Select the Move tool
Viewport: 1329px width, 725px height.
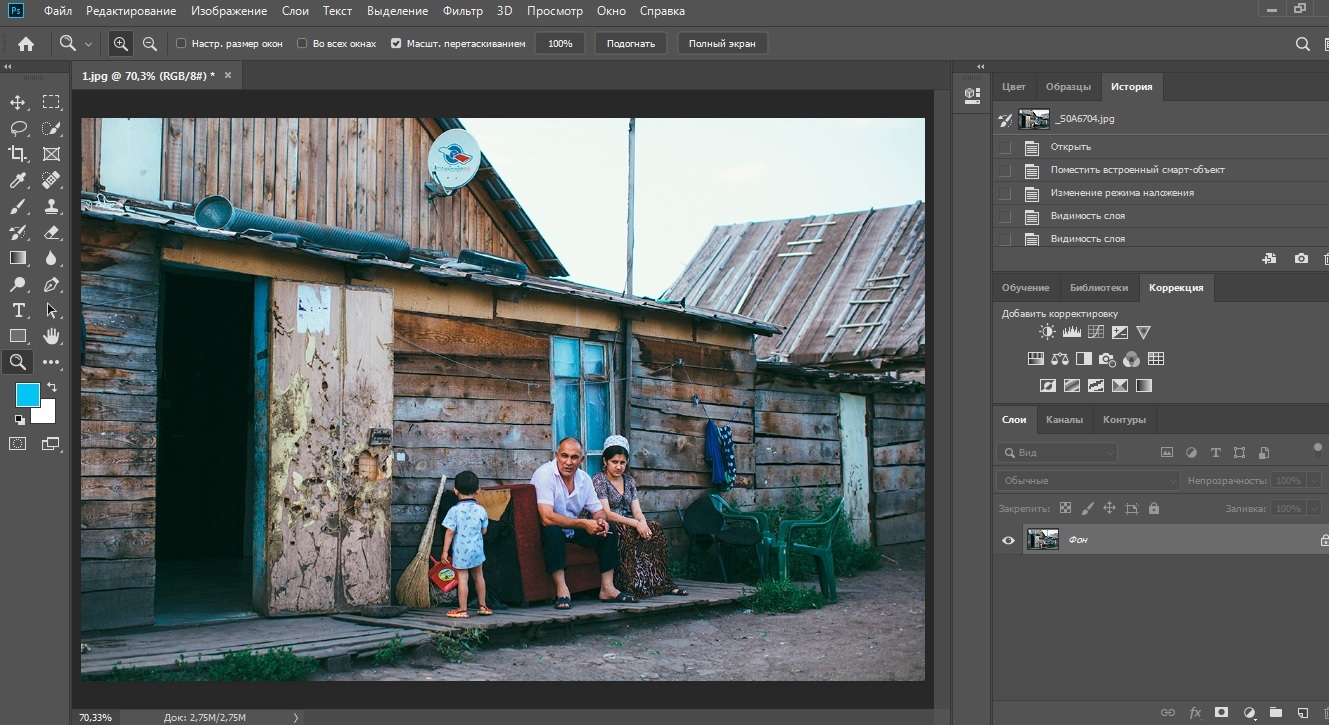(x=18, y=102)
